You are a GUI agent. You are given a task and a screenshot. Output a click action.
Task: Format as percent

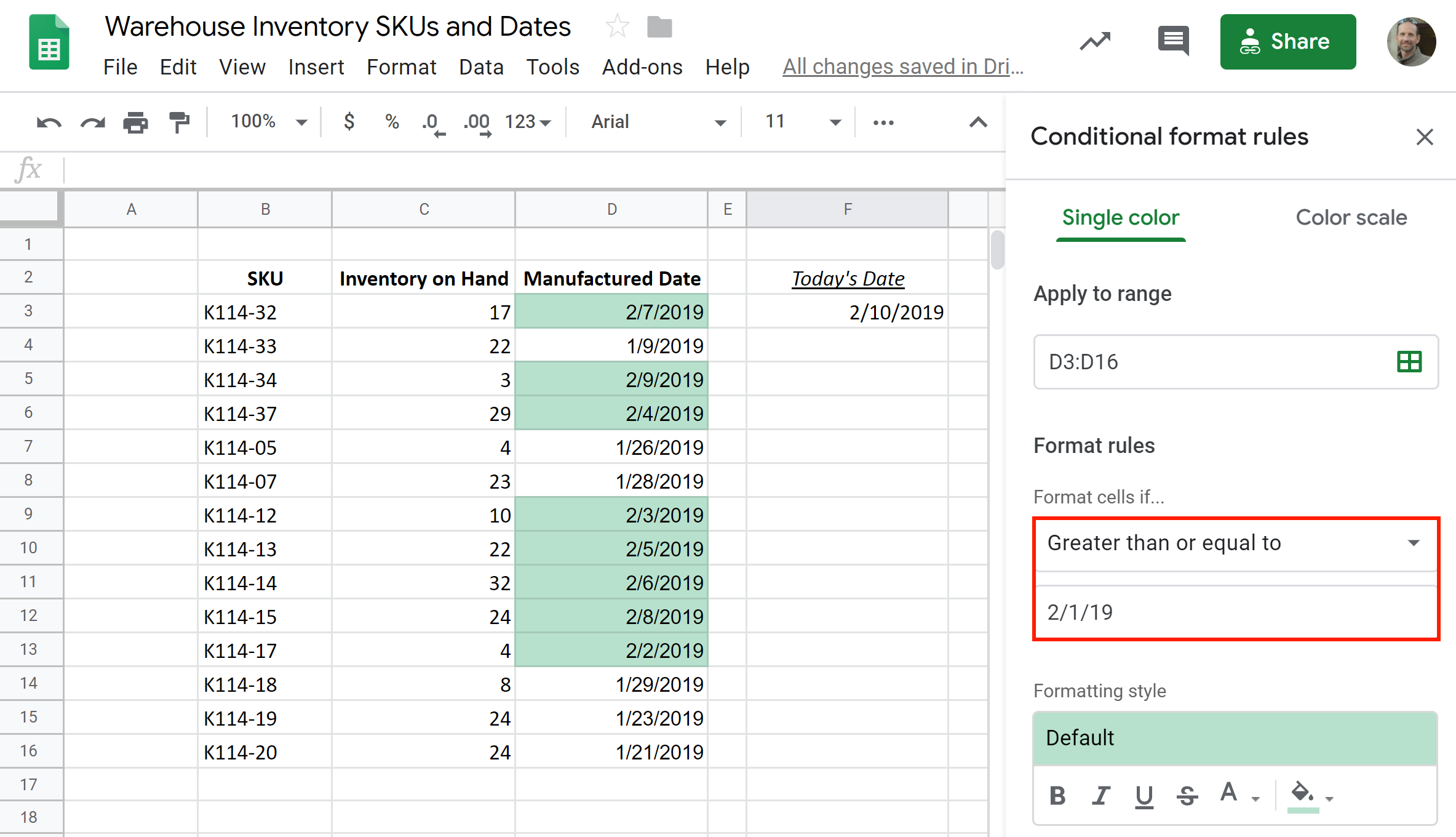[392, 121]
